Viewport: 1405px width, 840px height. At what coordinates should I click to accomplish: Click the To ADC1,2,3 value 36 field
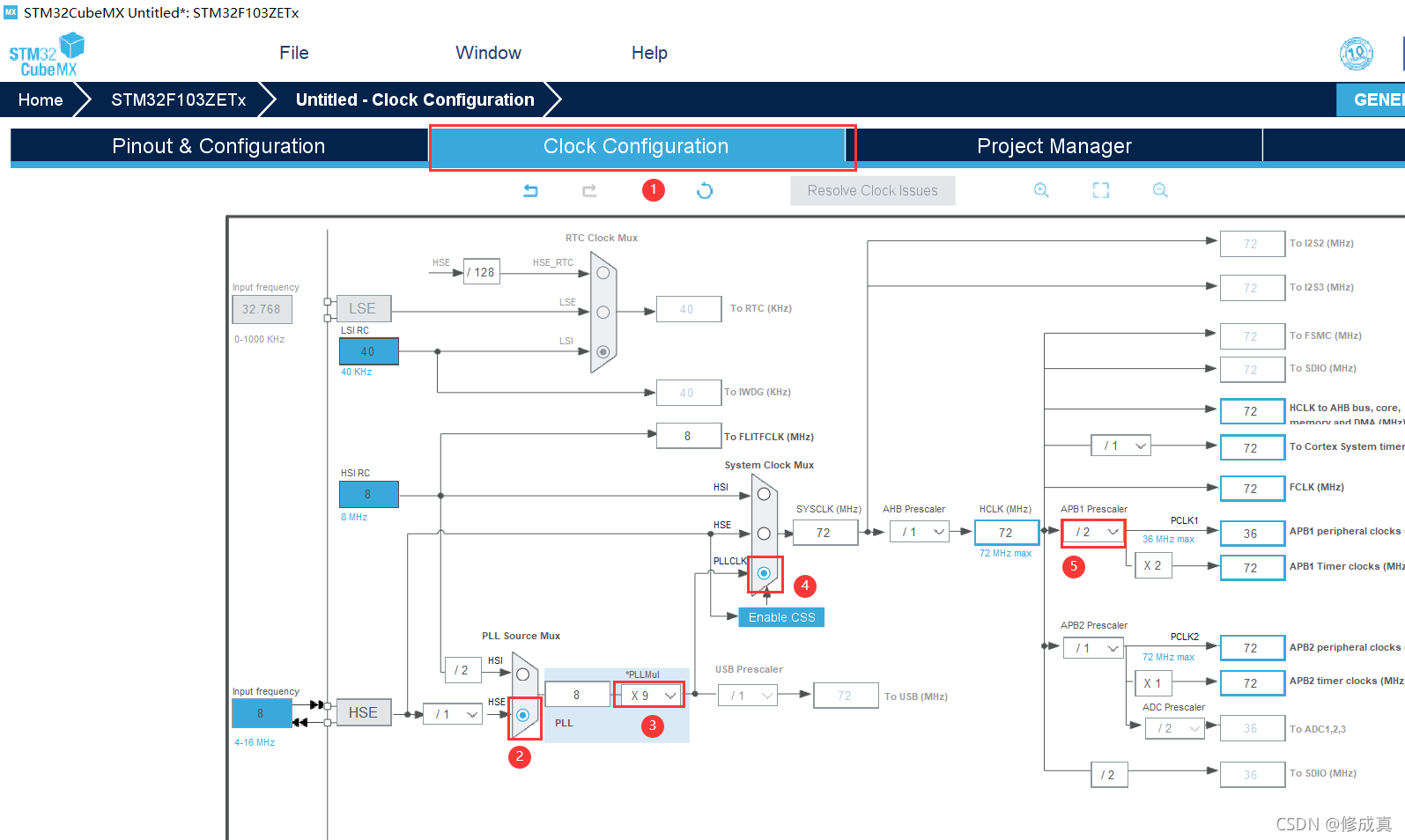point(1252,728)
